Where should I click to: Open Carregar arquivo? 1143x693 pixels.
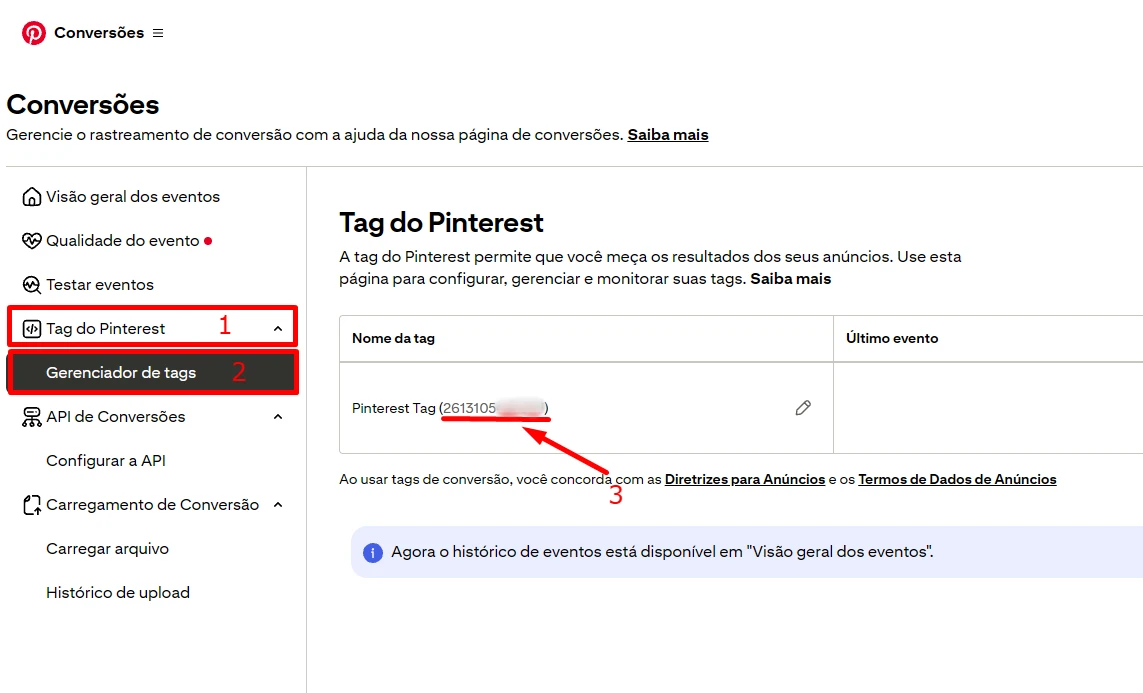pyautogui.click(x=107, y=549)
